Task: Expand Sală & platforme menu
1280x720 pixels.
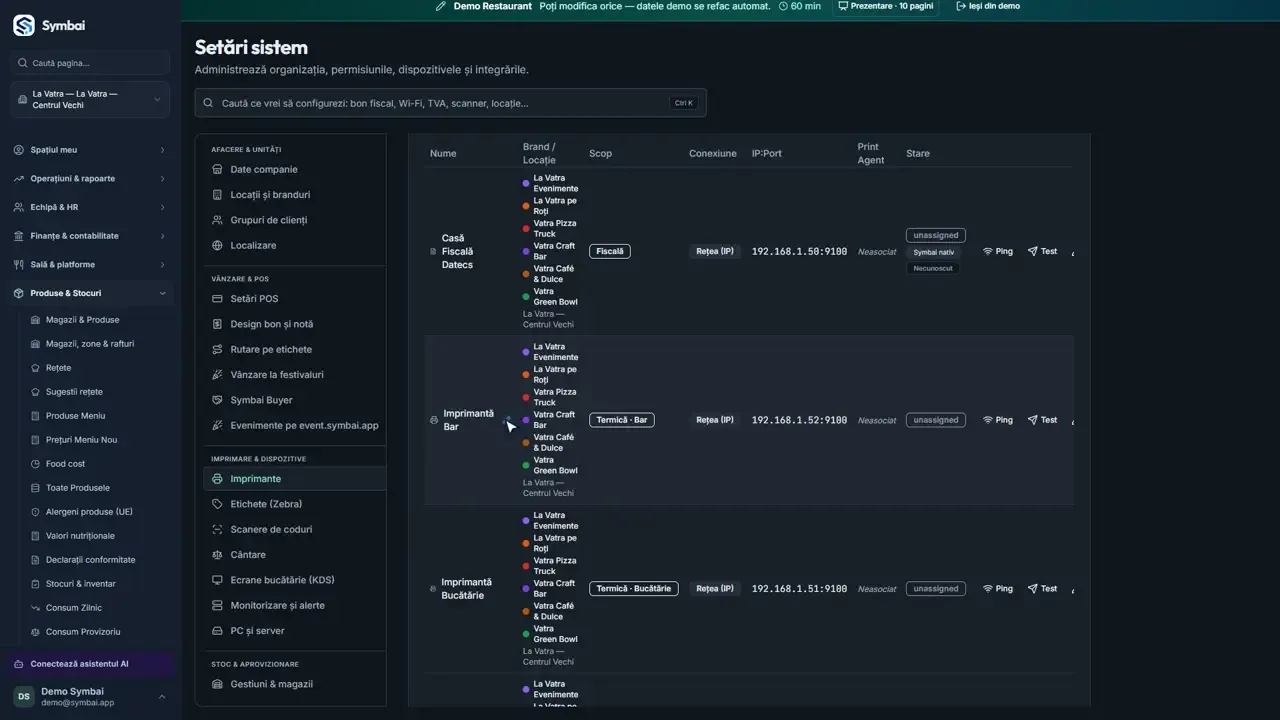Action: coord(90,265)
